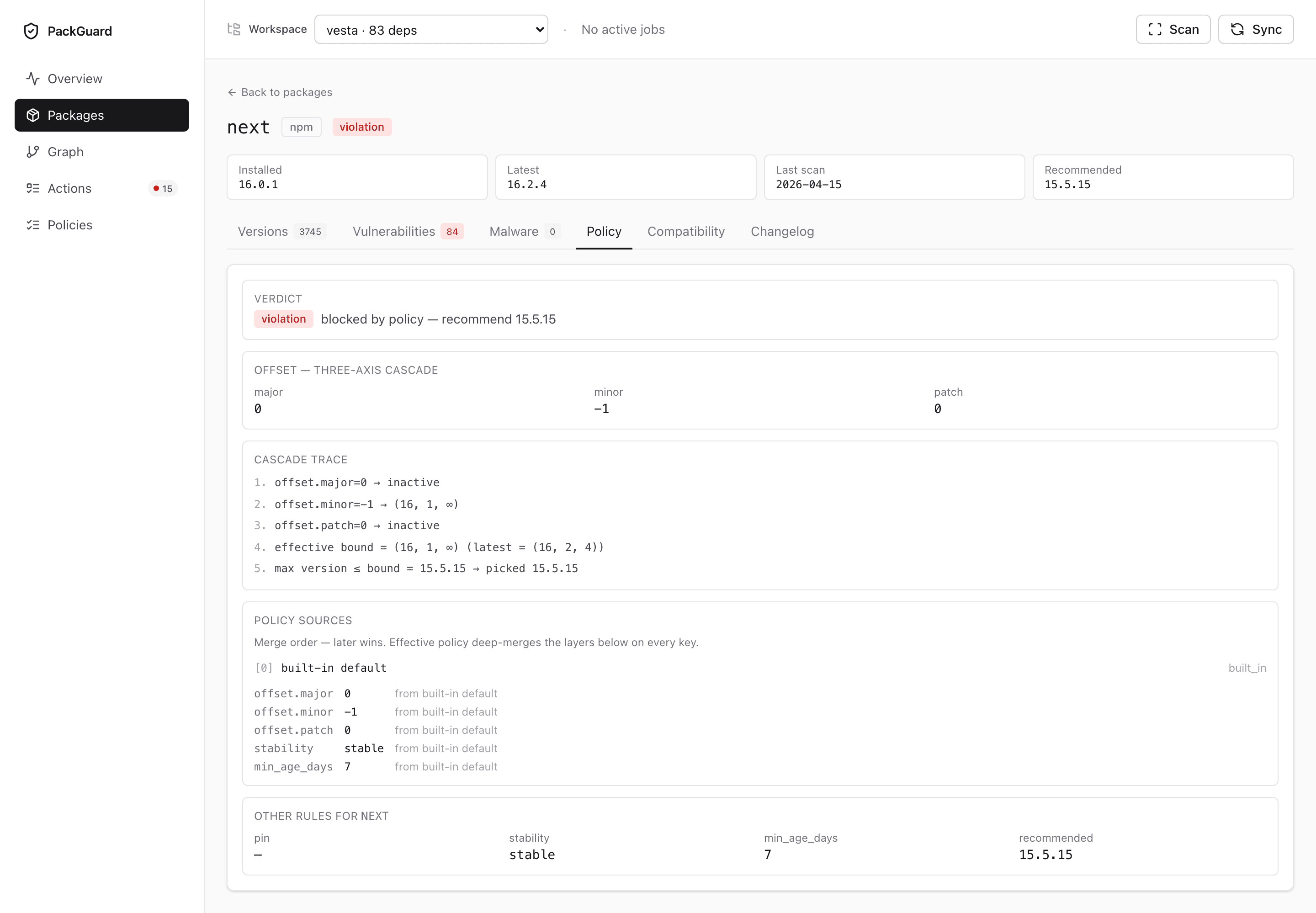This screenshot has height=913, width=1316.
Task: Click the Sync arrows icon
Action: coord(1237,29)
